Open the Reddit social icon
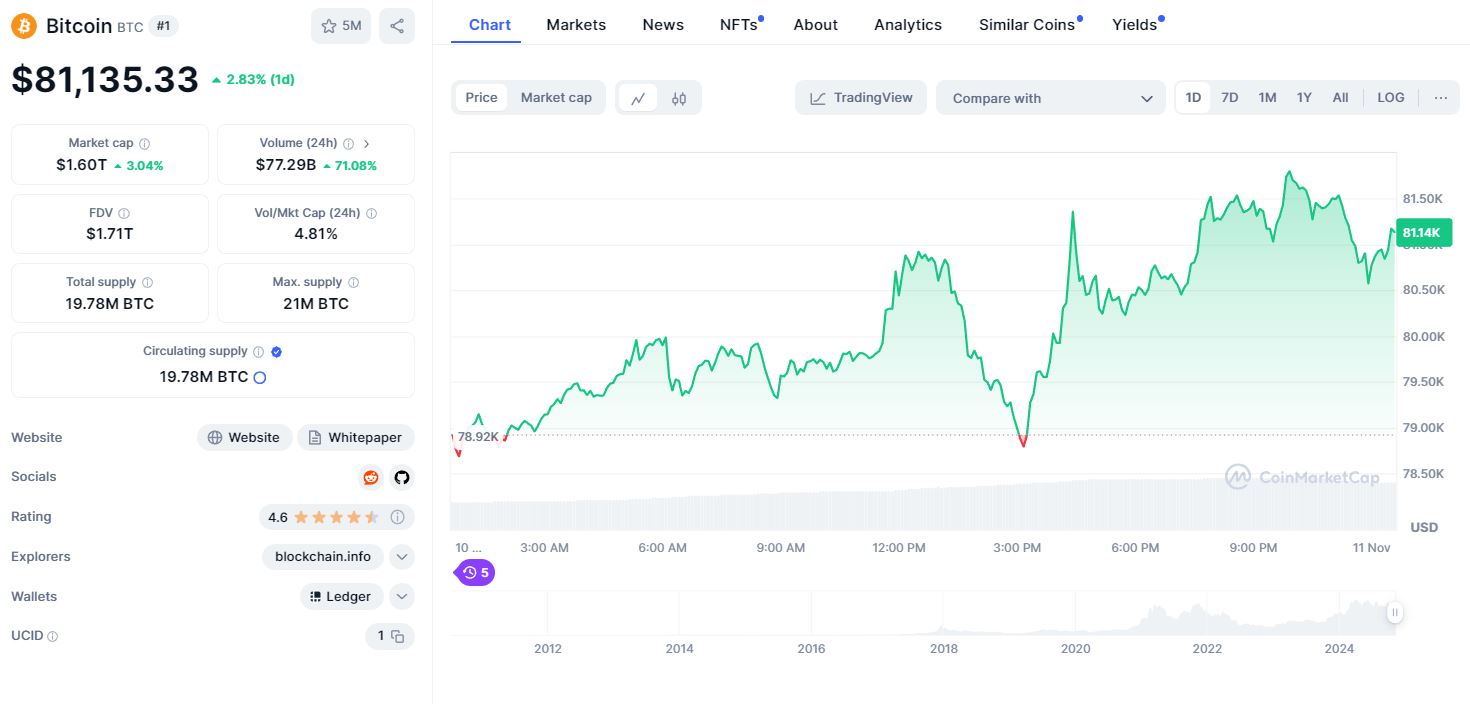The height and width of the screenshot is (704, 1470). point(371,477)
